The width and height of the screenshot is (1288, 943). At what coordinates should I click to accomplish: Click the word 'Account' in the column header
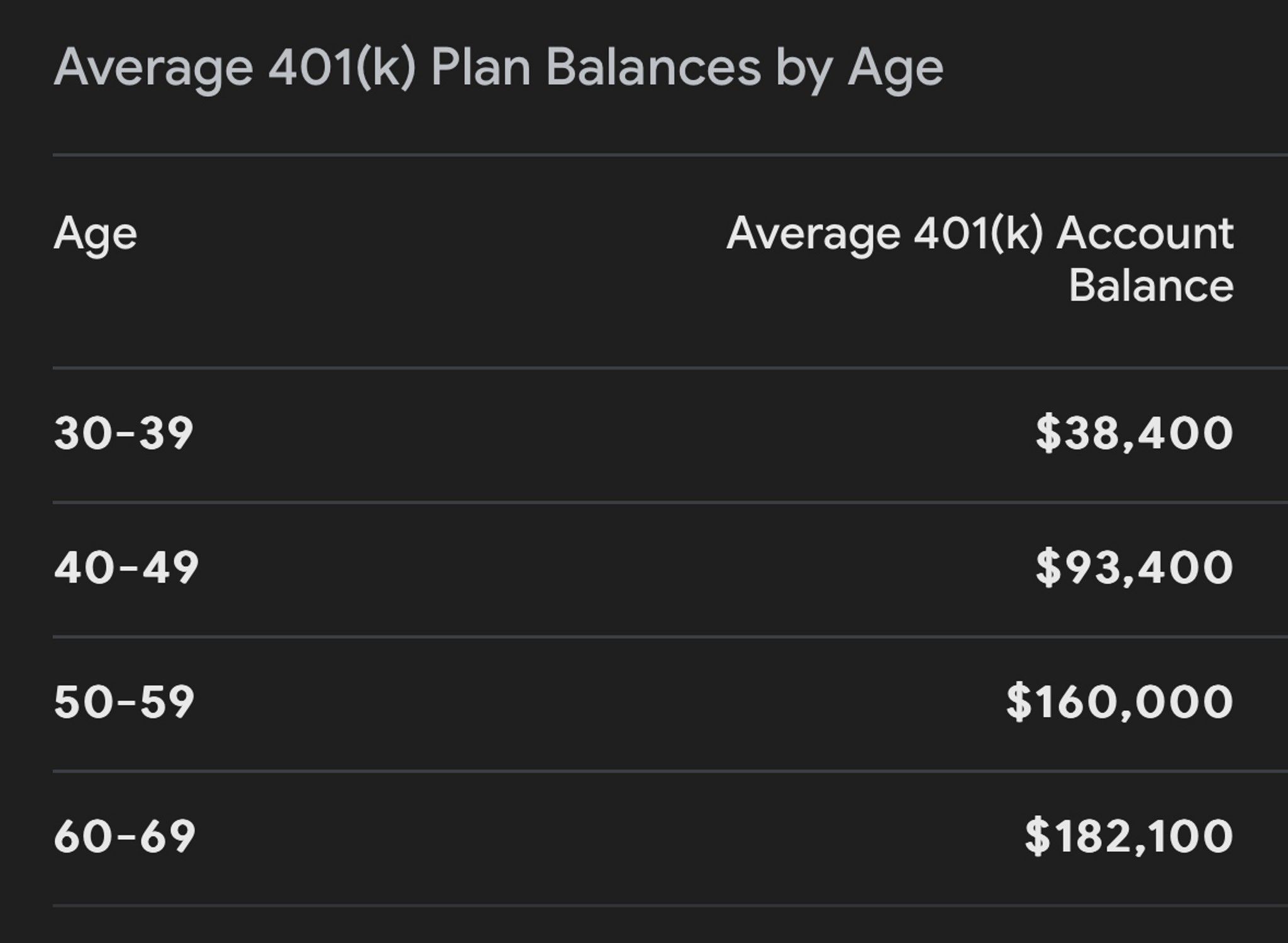(x=1145, y=234)
